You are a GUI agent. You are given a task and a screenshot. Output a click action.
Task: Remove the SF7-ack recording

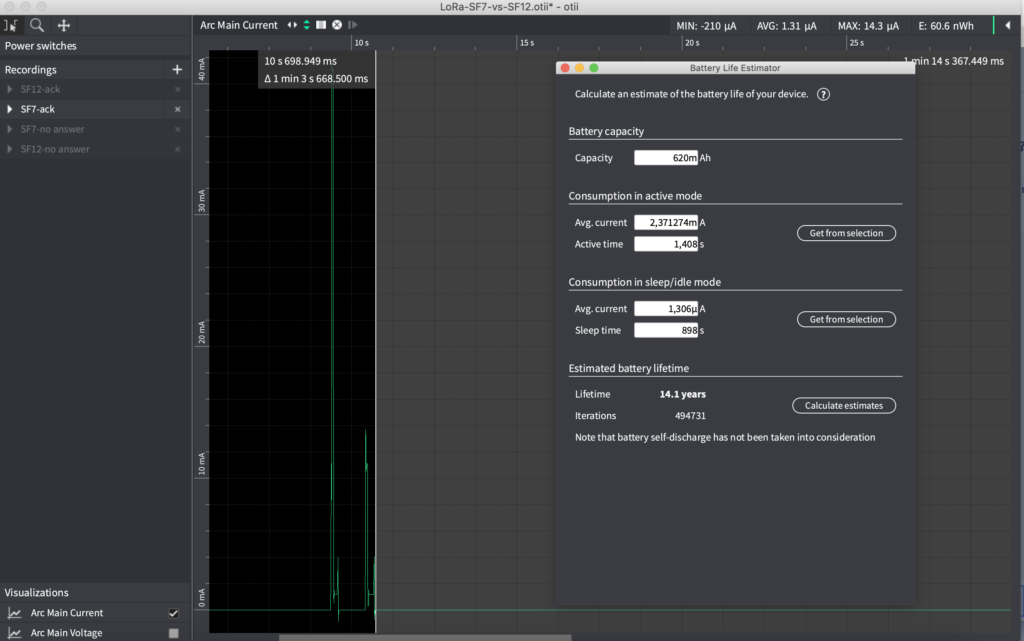tap(178, 109)
